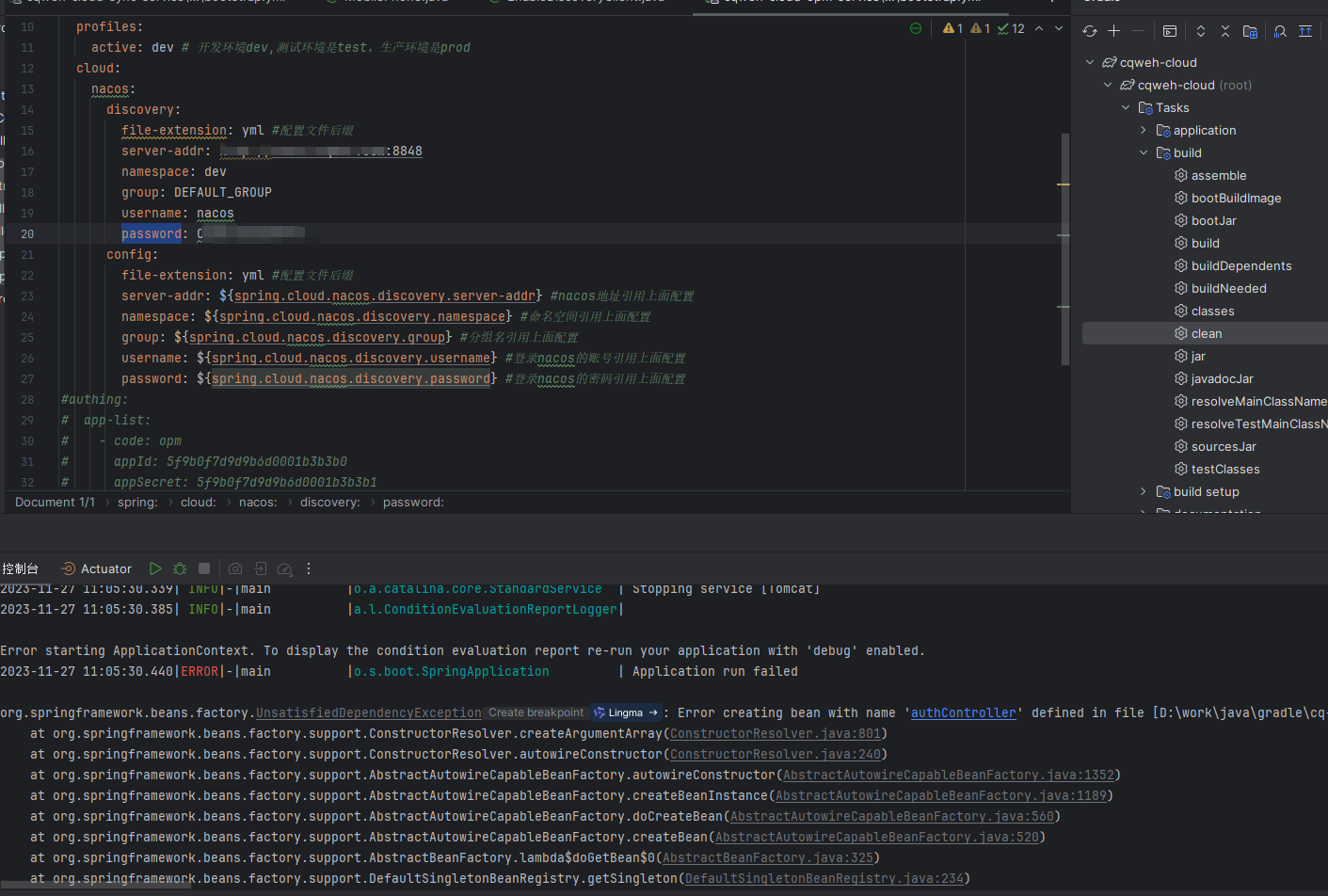The width and height of the screenshot is (1328, 896).
Task: Click the 'nacos:' breadcrumb
Action: [x=258, y=503]
